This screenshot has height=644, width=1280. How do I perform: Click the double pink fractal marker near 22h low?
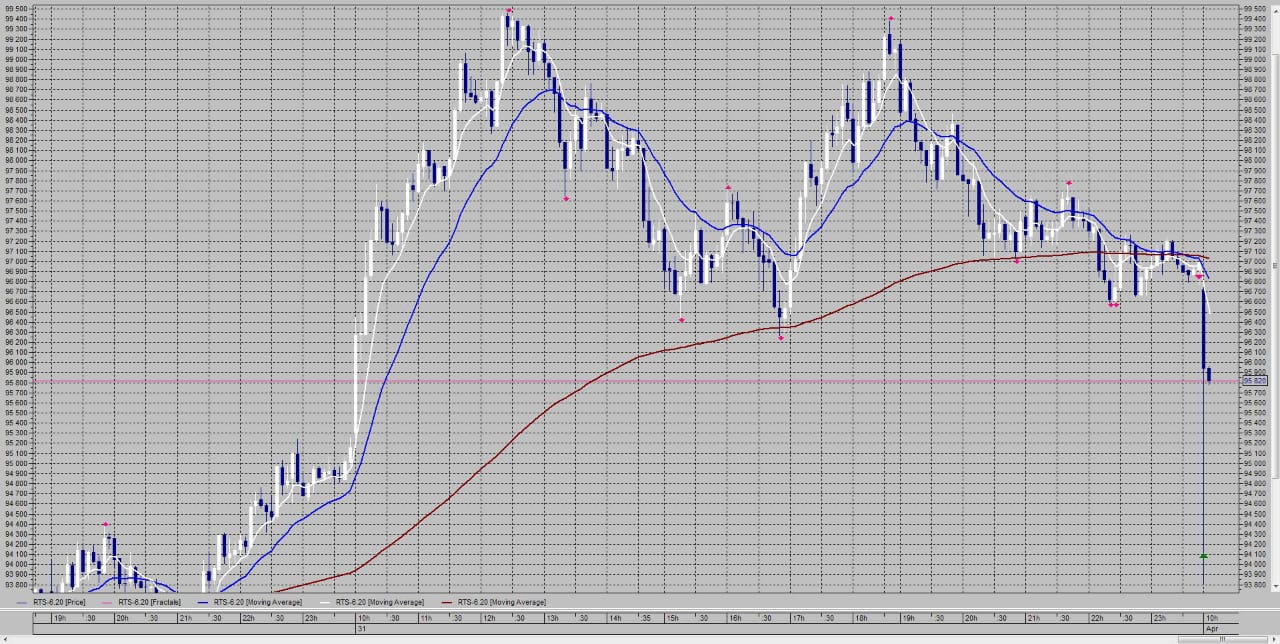1113,305
